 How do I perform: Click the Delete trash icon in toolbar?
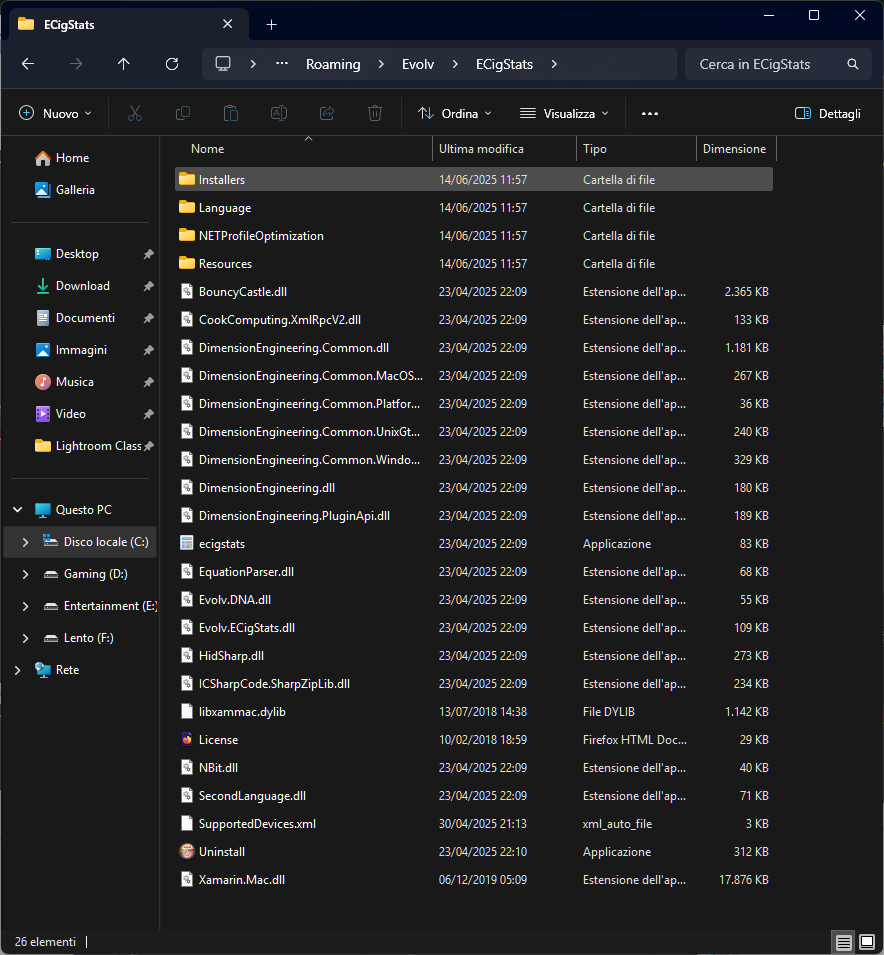click(x=375, y=114)
